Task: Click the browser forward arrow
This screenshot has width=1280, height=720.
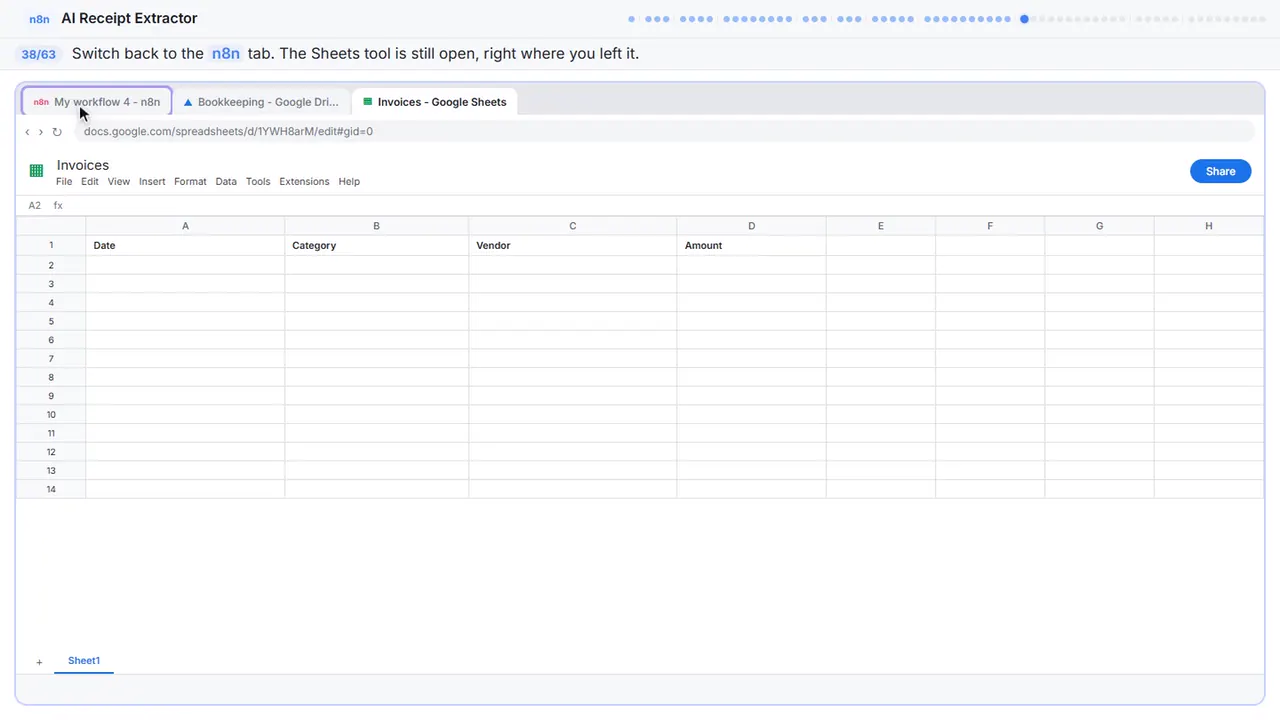Action: pos(40,132)
